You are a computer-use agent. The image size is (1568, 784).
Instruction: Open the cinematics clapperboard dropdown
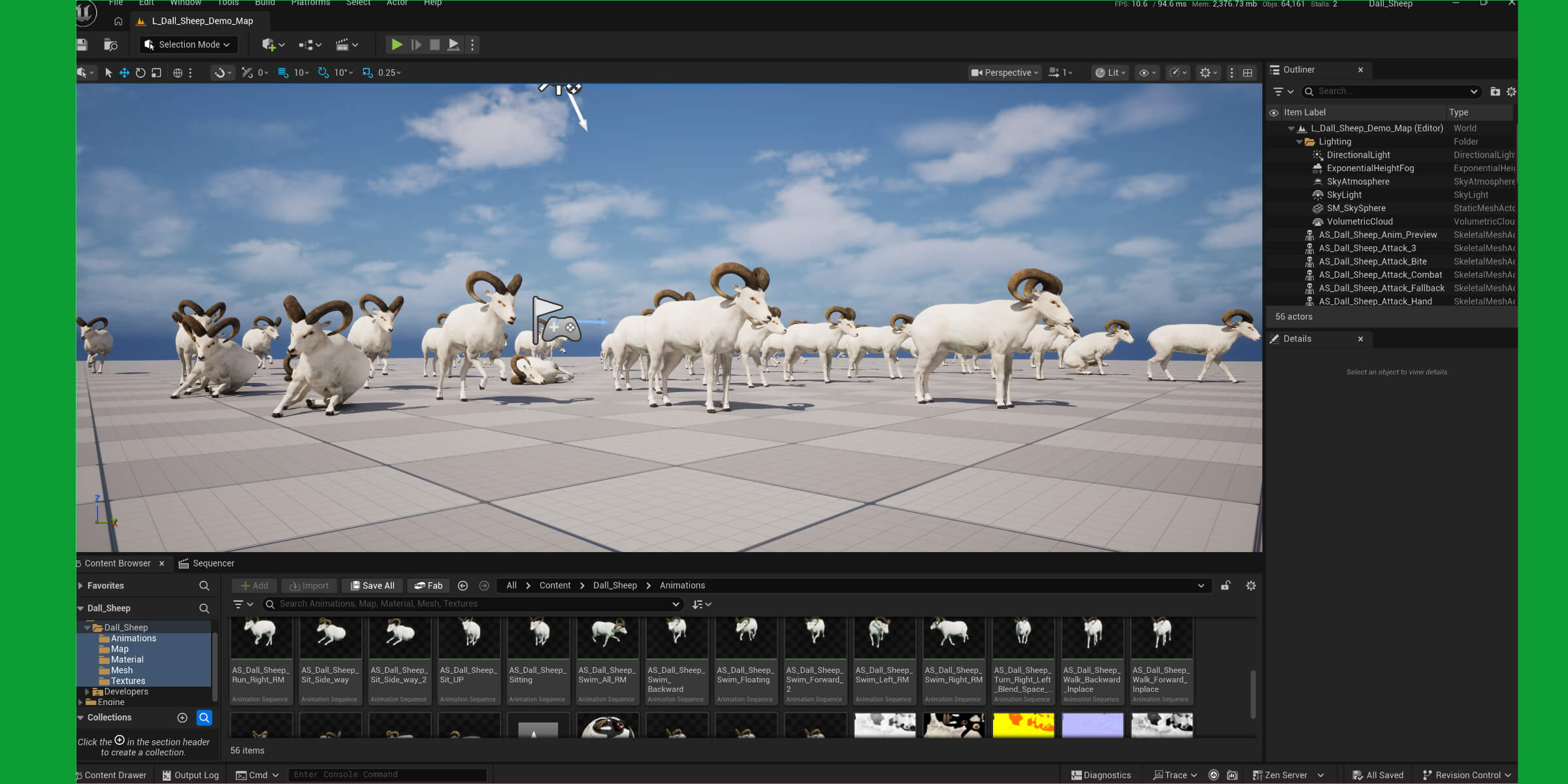(347, 44)
